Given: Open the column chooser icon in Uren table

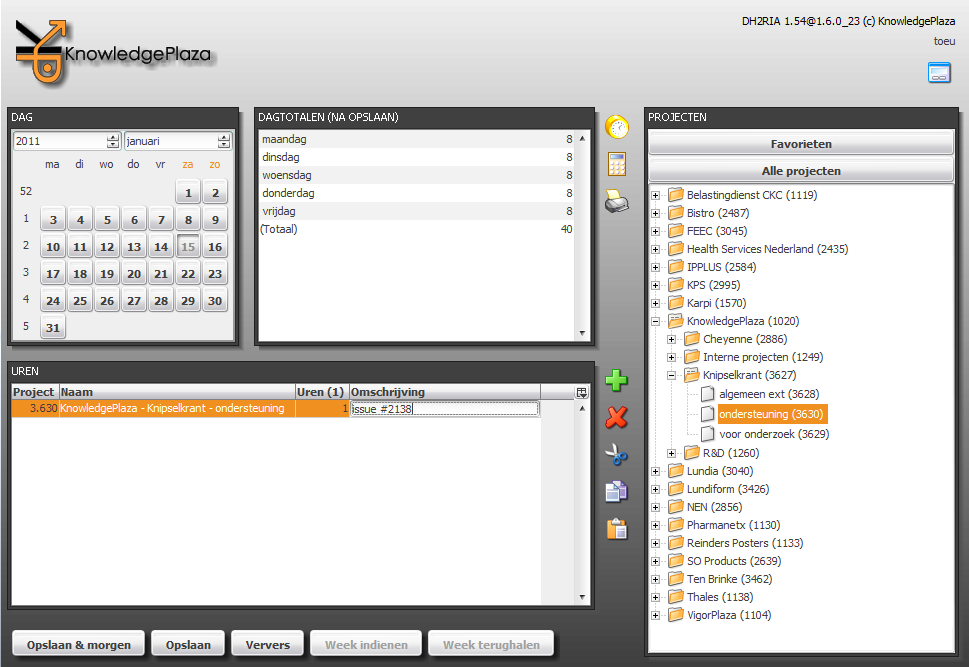Looking at the screenshot, I should pos(582,392).
